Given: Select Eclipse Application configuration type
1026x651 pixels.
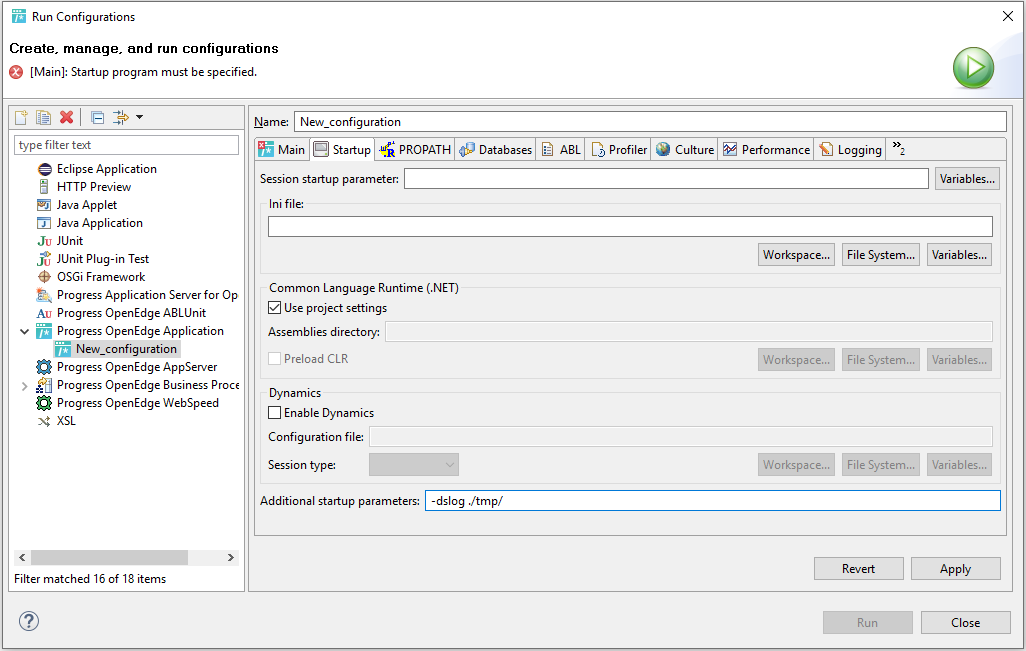Looking at the screenshot, I should point(106,169).
